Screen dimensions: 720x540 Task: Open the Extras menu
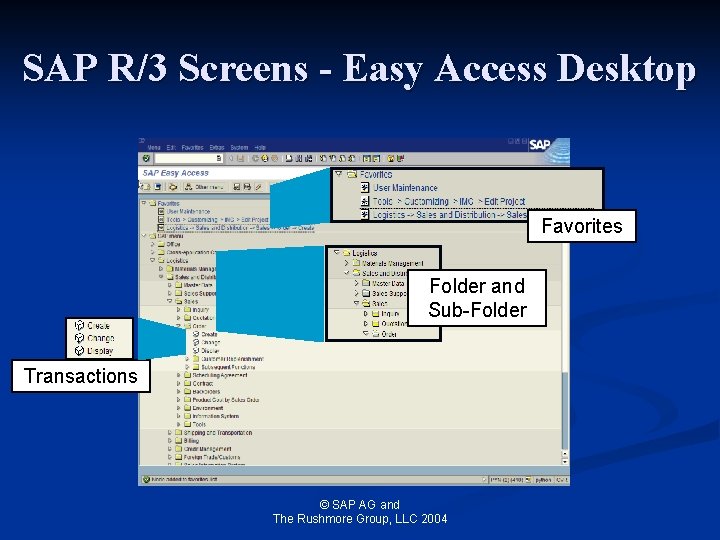pyautogui.click(x=217, y=147)
